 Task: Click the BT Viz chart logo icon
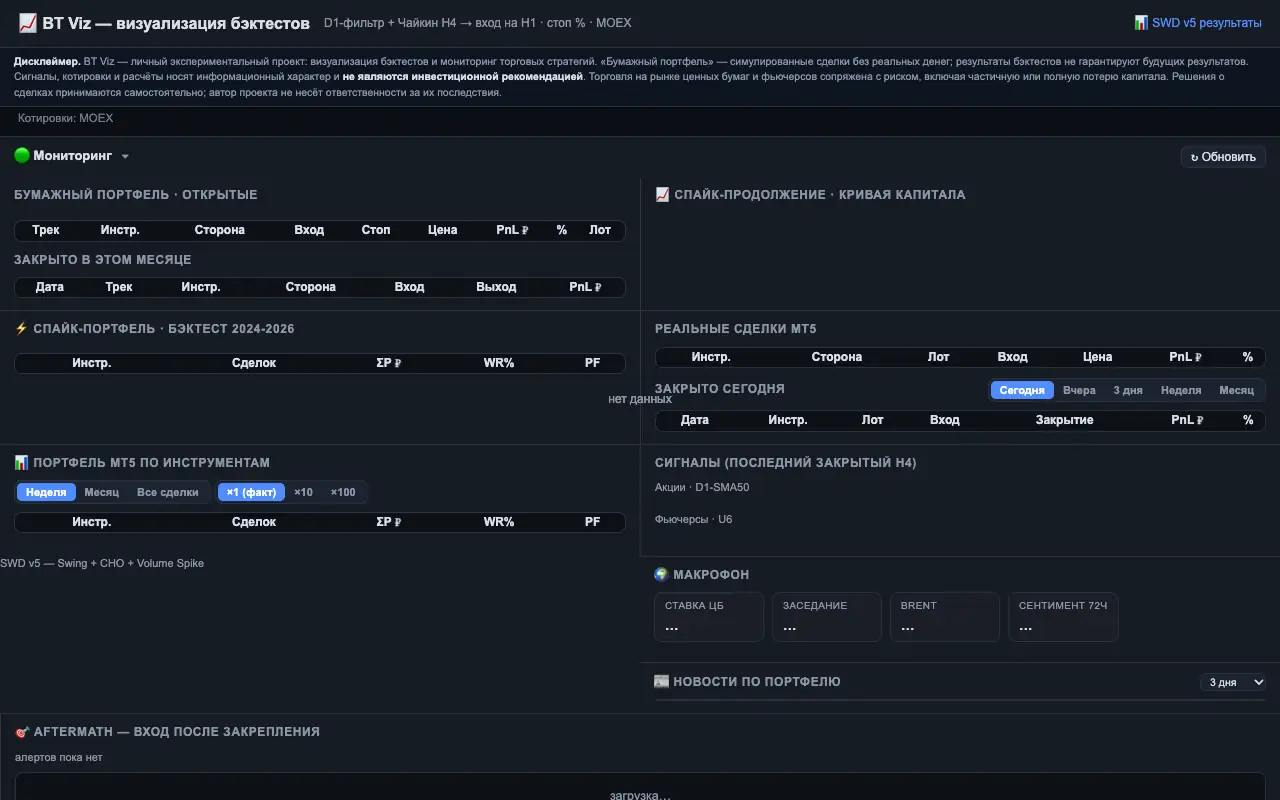[28, 23]
